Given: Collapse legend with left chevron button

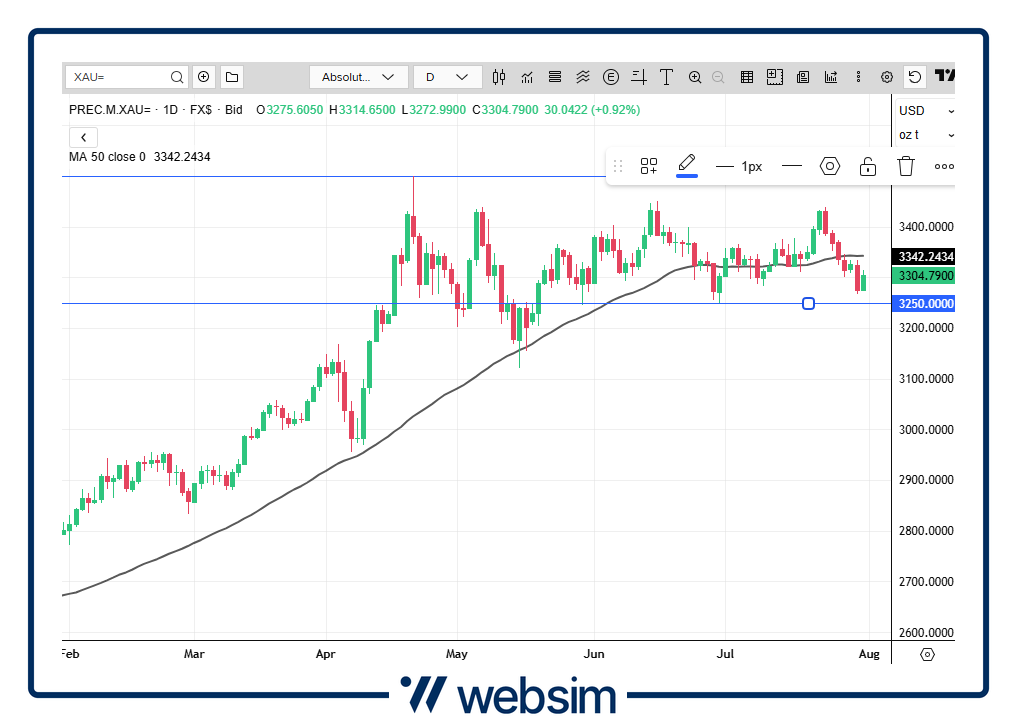Looking at the screenshot, I should [84, 137].
